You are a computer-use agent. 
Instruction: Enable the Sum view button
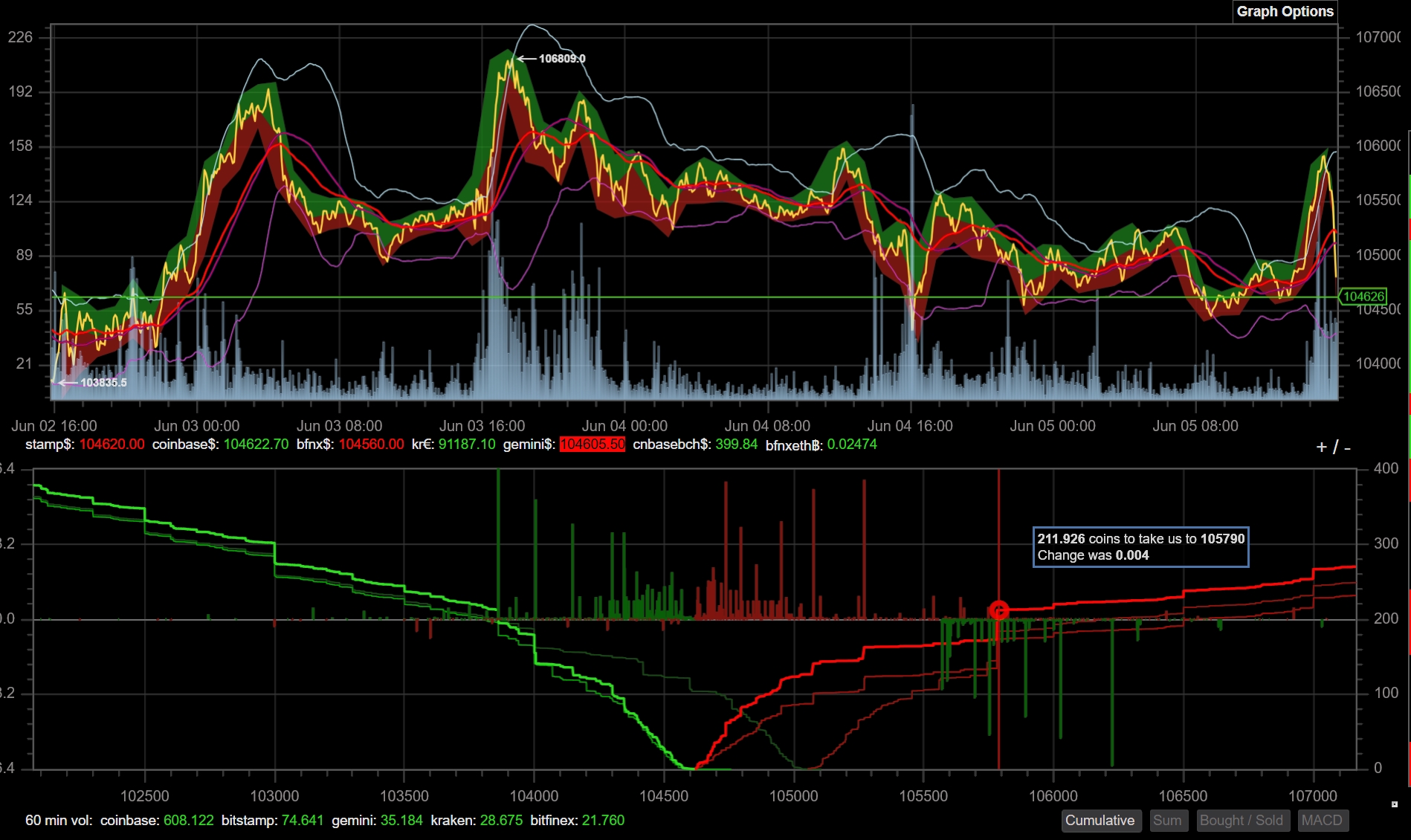pos(1166,821)
